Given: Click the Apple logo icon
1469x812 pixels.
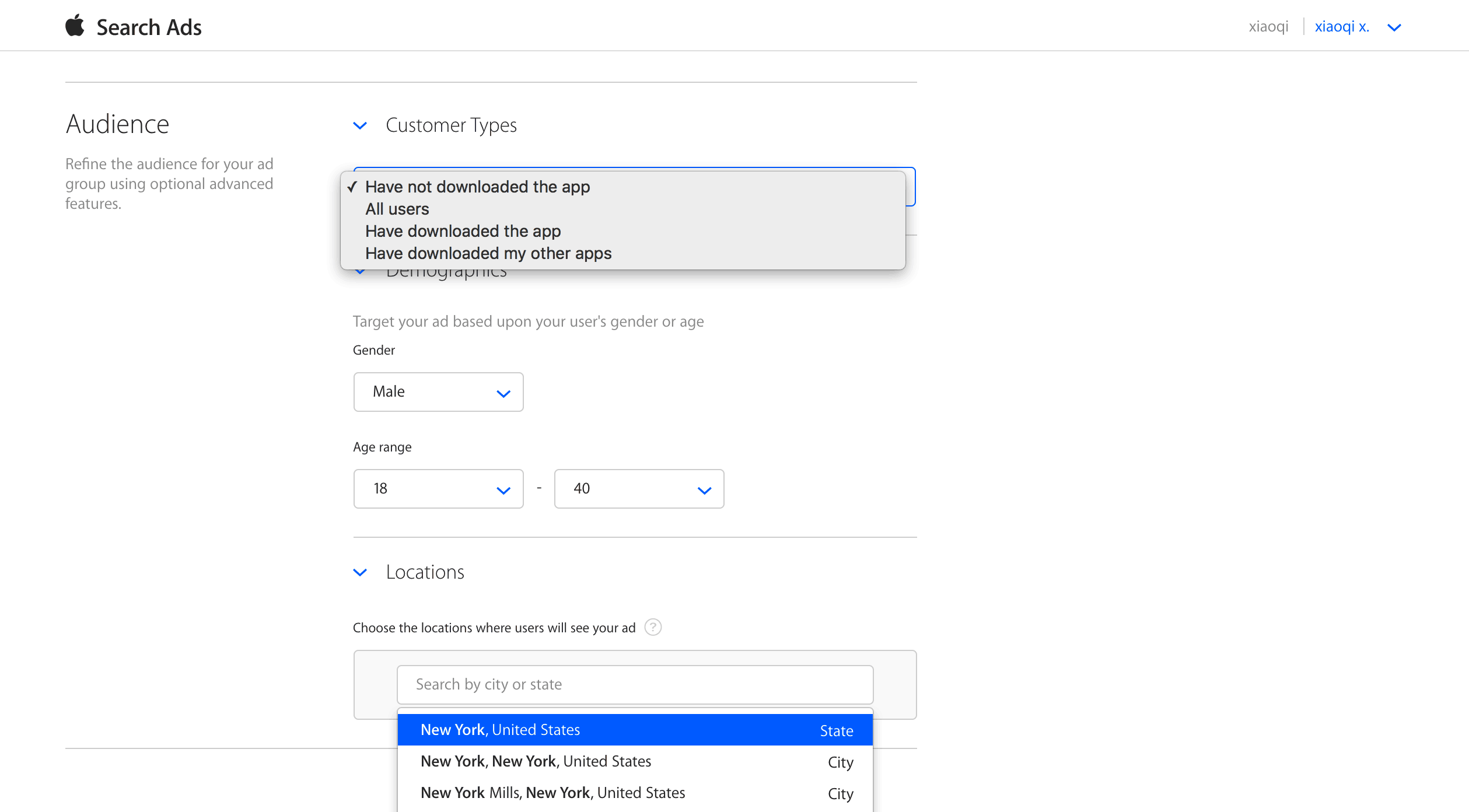Looking at the screenshot, I should [x=75, y=26].
